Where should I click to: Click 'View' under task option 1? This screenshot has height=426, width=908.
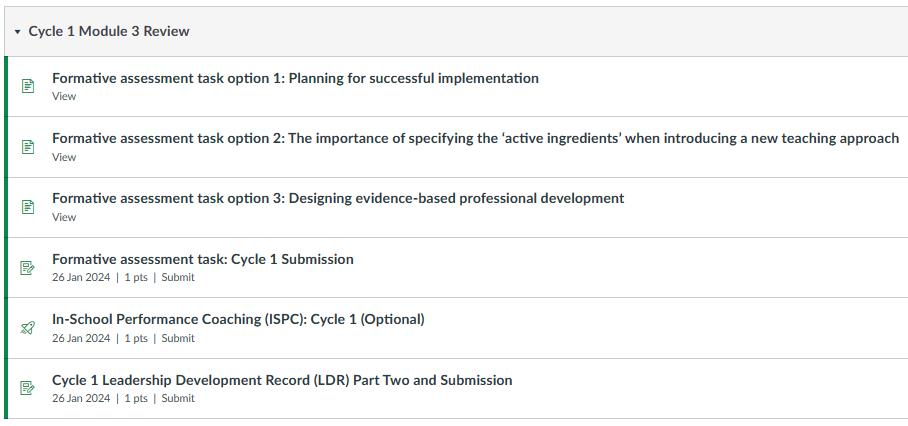click(x=64, y=97)
